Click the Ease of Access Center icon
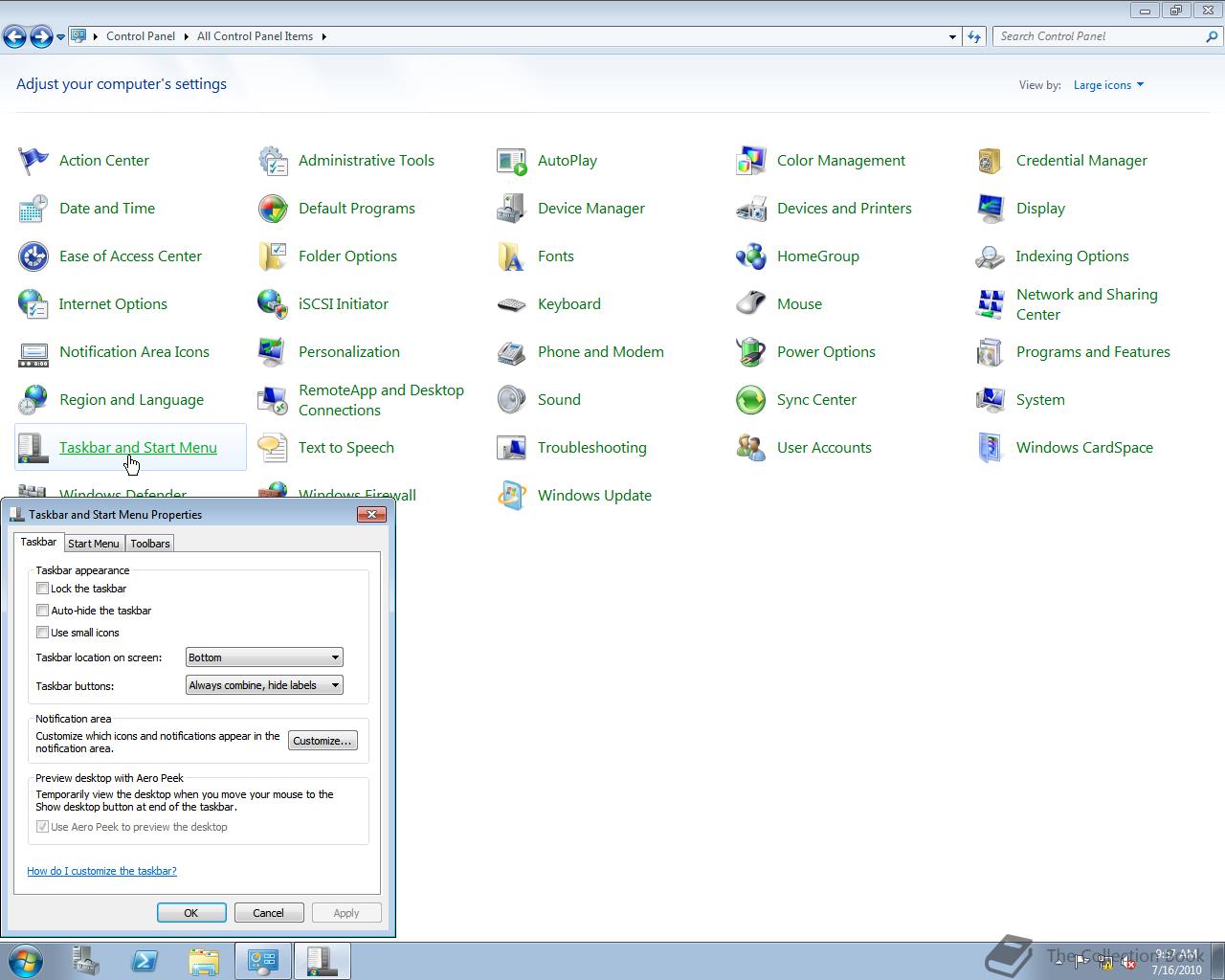The image size is (1225, 980). click(x=33, y=256)
